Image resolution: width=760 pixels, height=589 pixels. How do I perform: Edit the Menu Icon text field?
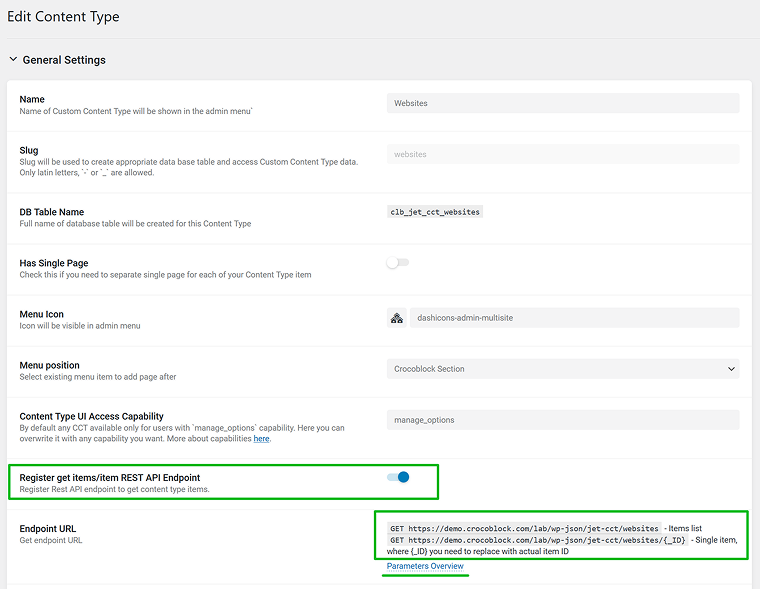[574, 318]
